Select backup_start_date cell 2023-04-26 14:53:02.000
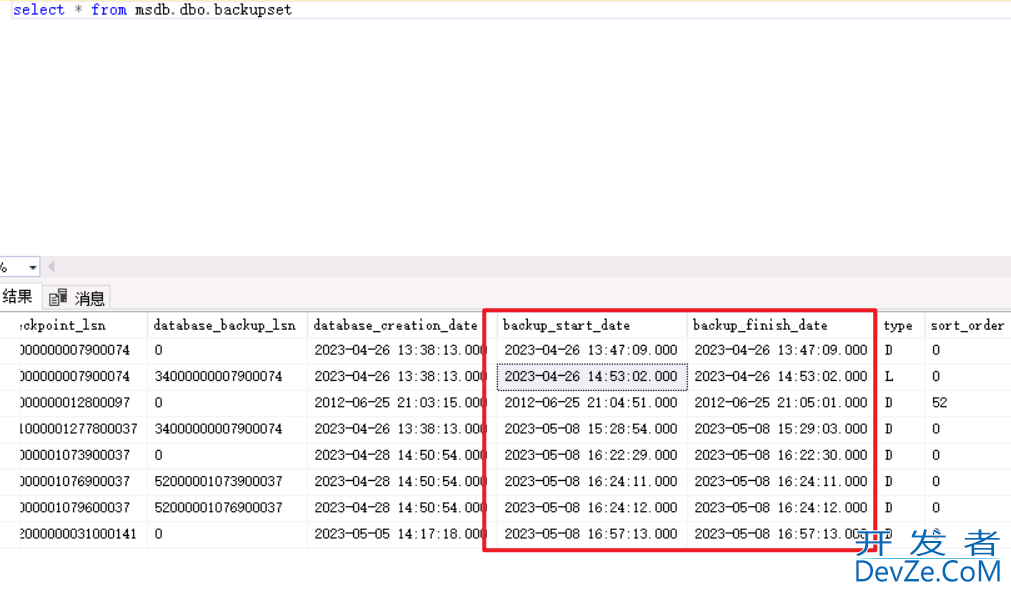Screen dimensions: 1011x593 click(x=591, y=376)
